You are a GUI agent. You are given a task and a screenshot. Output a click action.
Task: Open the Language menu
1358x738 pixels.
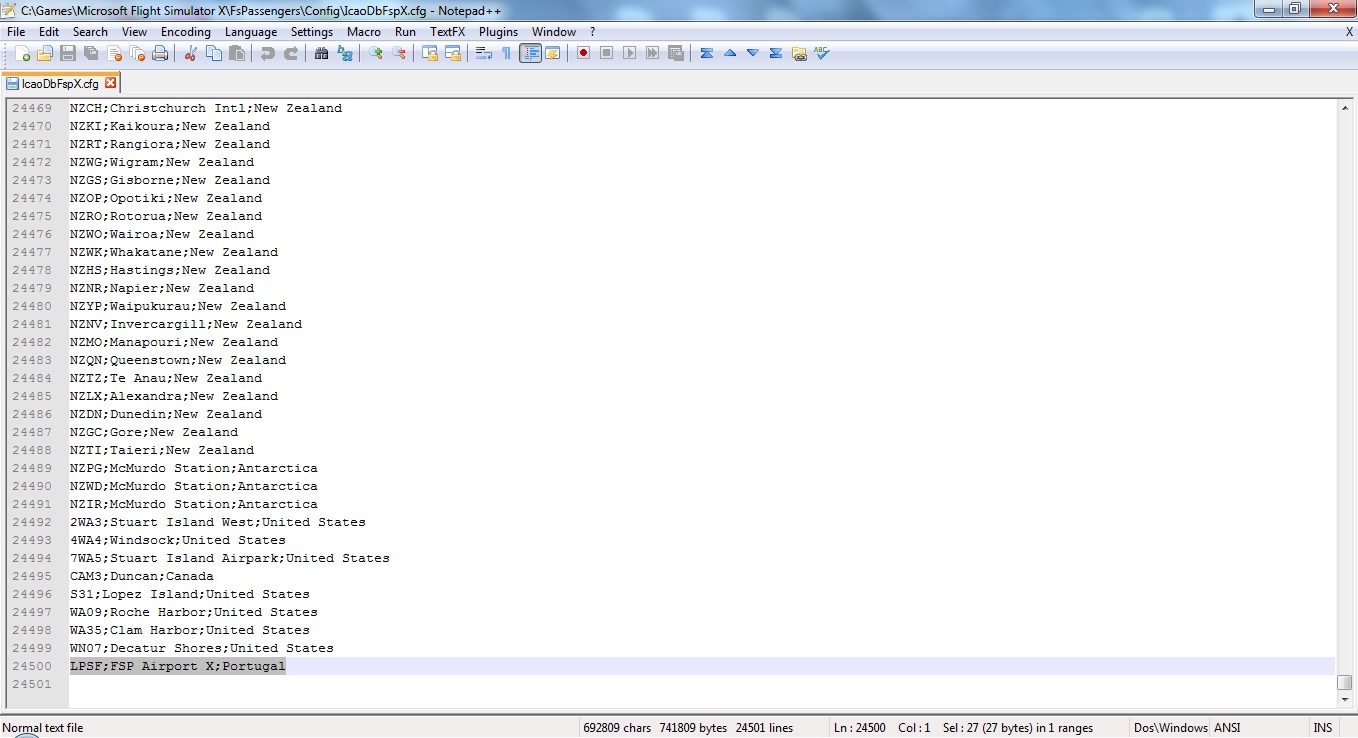250,32
